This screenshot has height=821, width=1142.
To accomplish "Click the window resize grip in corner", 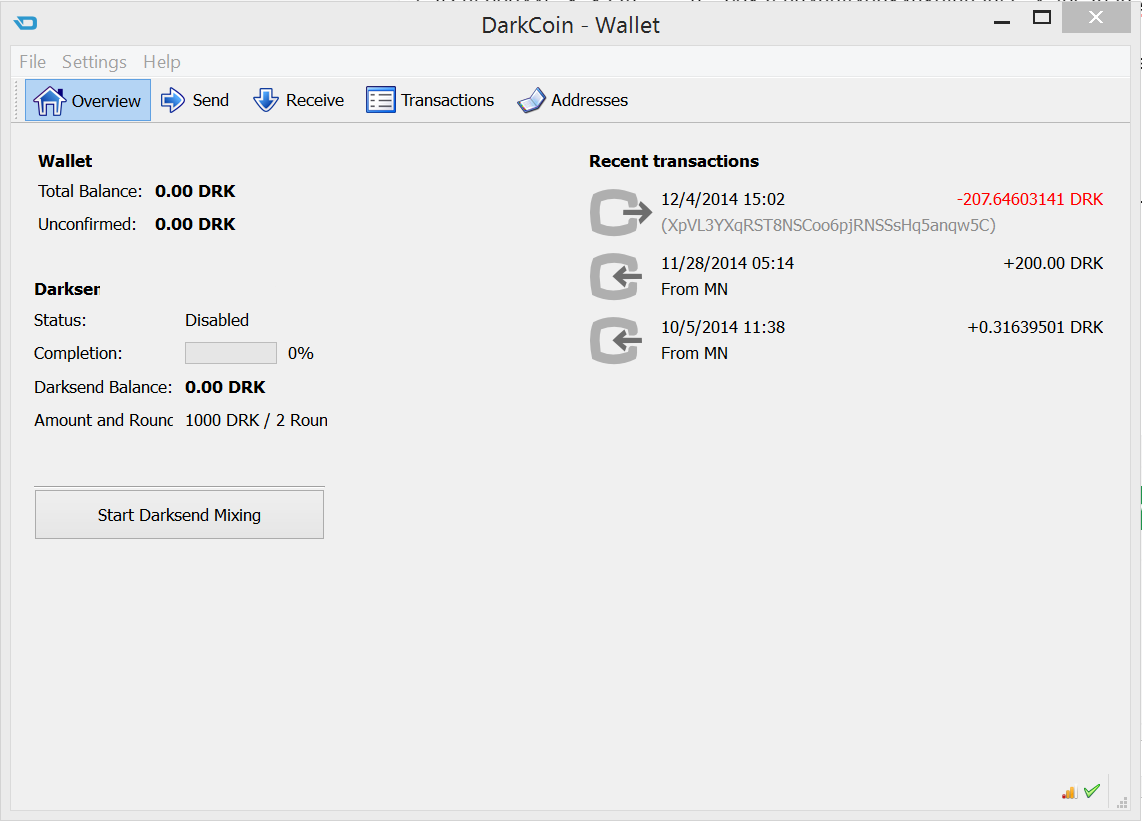I will (x=1122, y=801).
